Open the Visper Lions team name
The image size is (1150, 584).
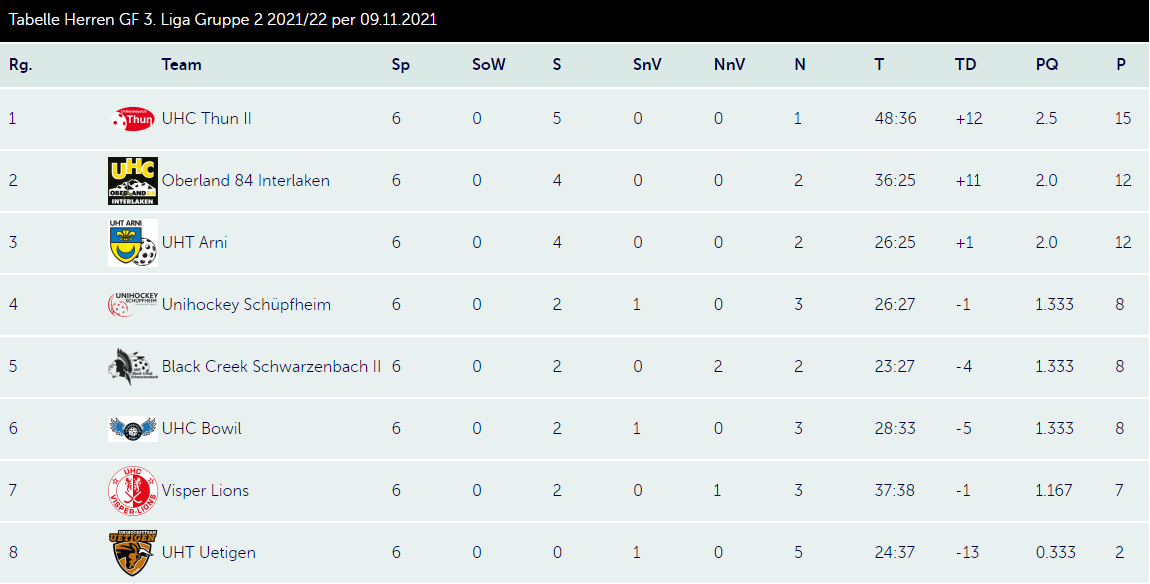(205, 490)
